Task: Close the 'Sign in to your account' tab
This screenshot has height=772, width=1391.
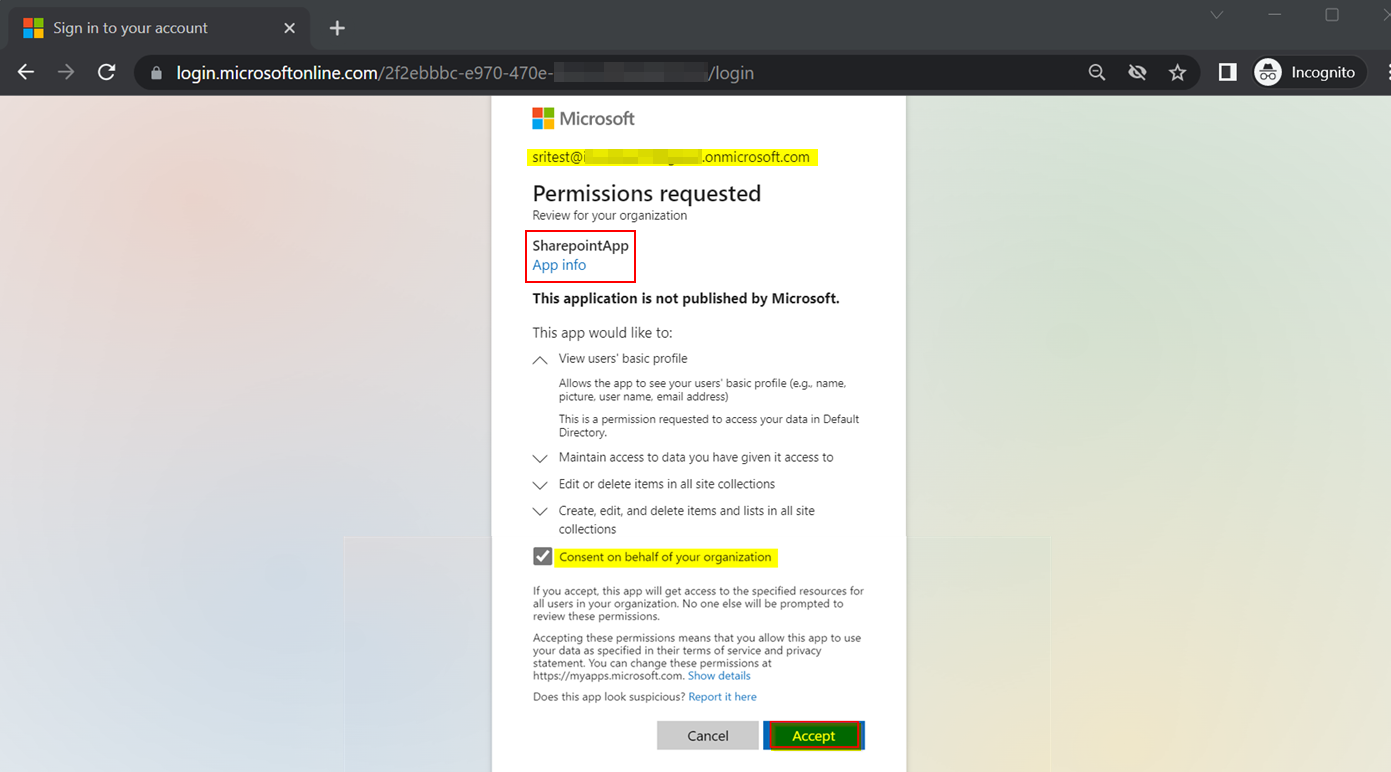Action: coord(289,28)
